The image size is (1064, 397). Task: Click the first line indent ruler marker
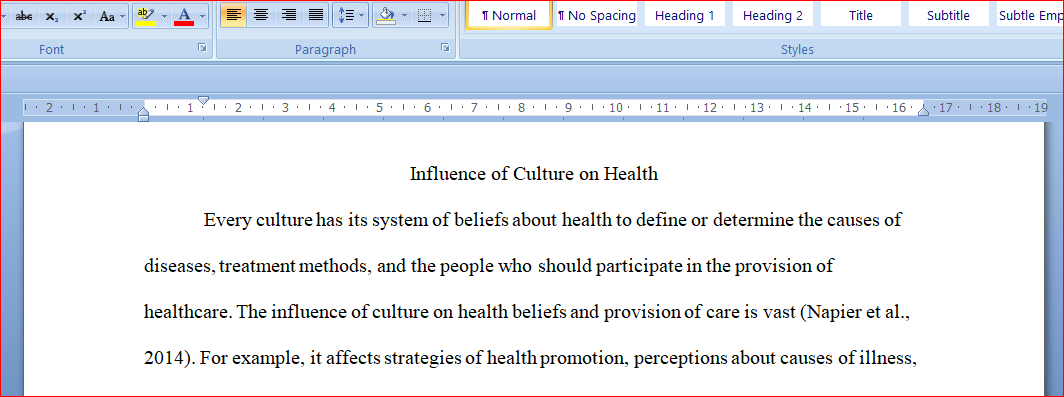coord(203,100)
